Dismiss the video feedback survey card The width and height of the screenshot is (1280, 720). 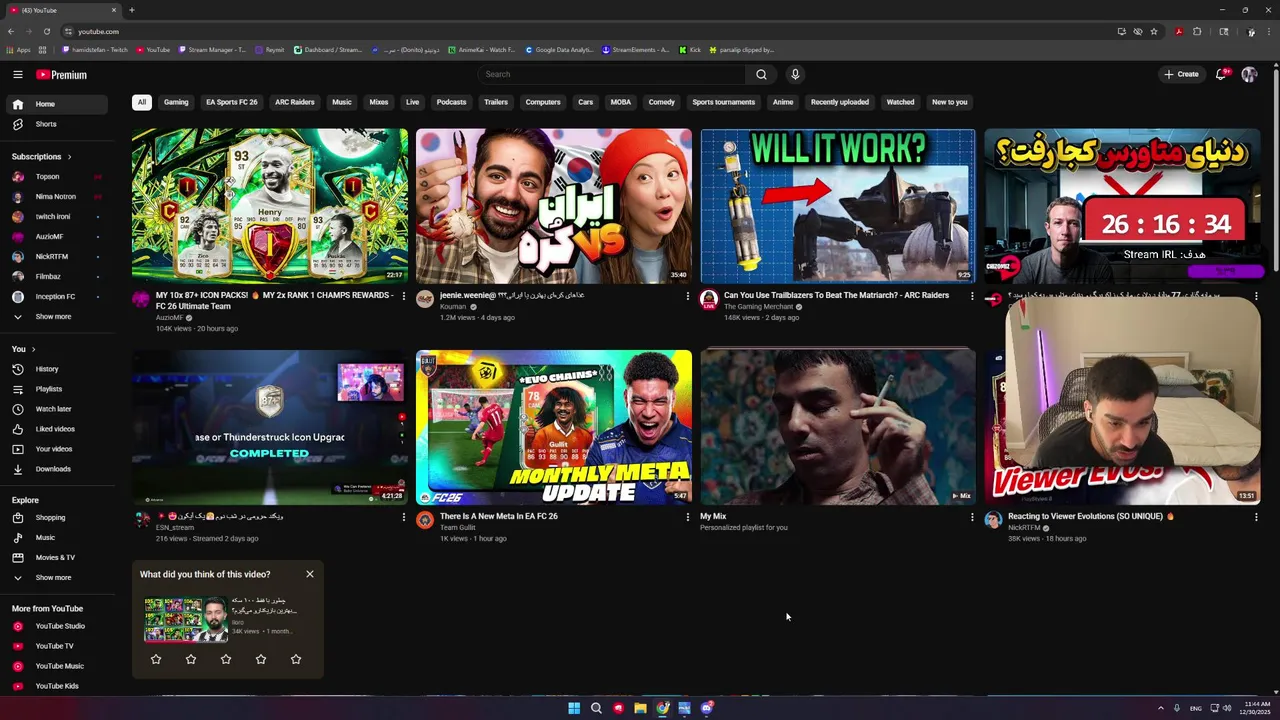(x=310, y=574)
